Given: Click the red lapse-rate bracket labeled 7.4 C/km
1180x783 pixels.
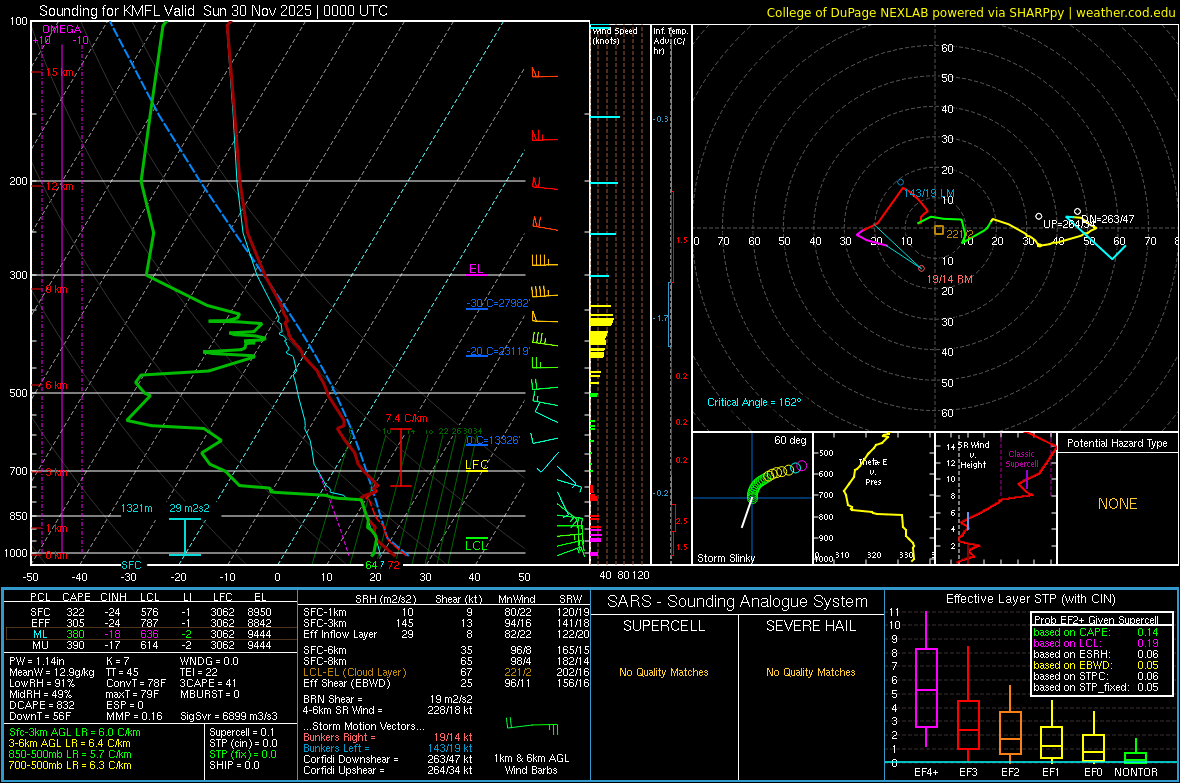Looking at the screenshot, I should point(400,458).
